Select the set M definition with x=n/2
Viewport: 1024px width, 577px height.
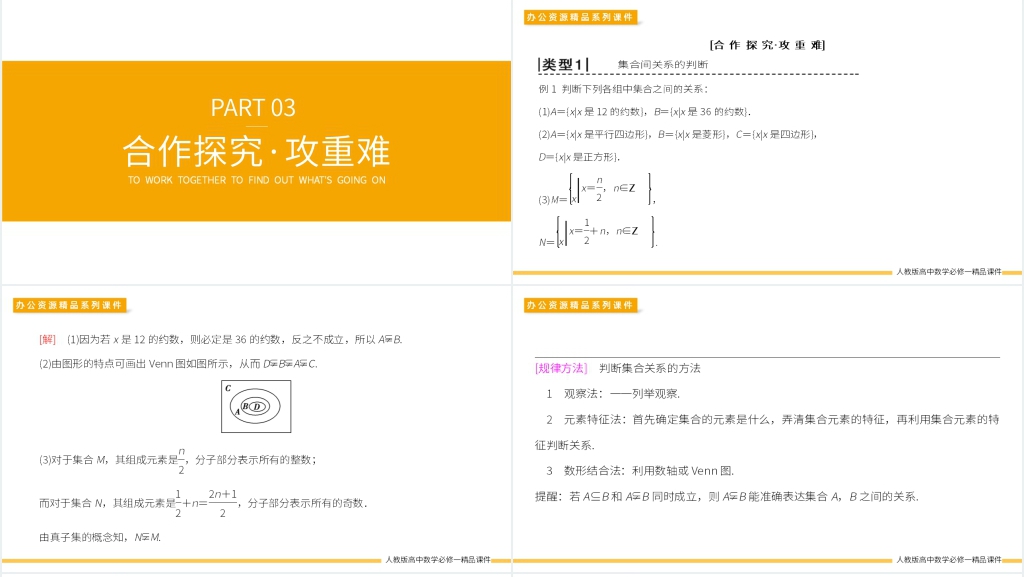click(596, 189)
